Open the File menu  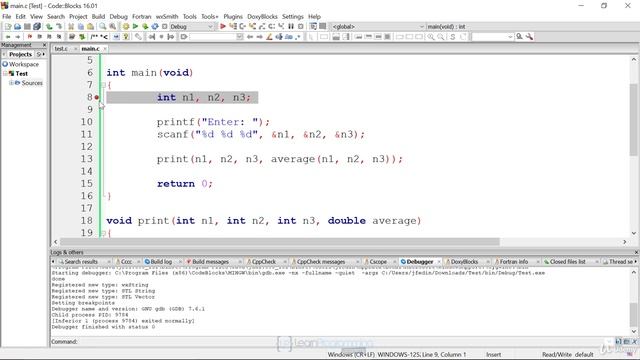(7, 16)
